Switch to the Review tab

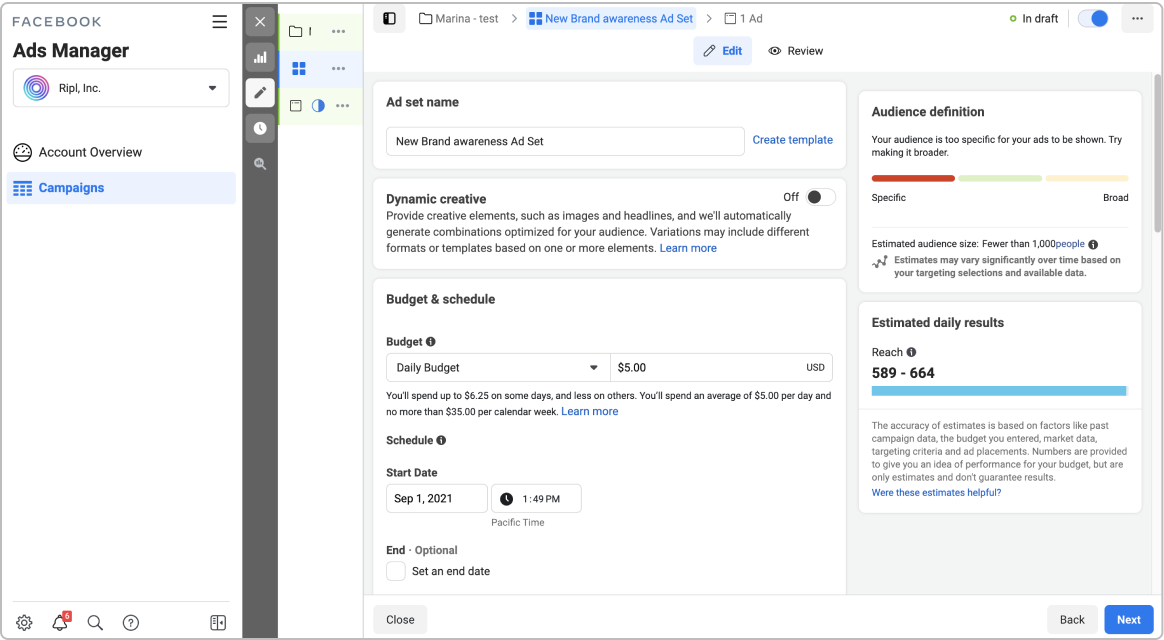pos(796,50)
